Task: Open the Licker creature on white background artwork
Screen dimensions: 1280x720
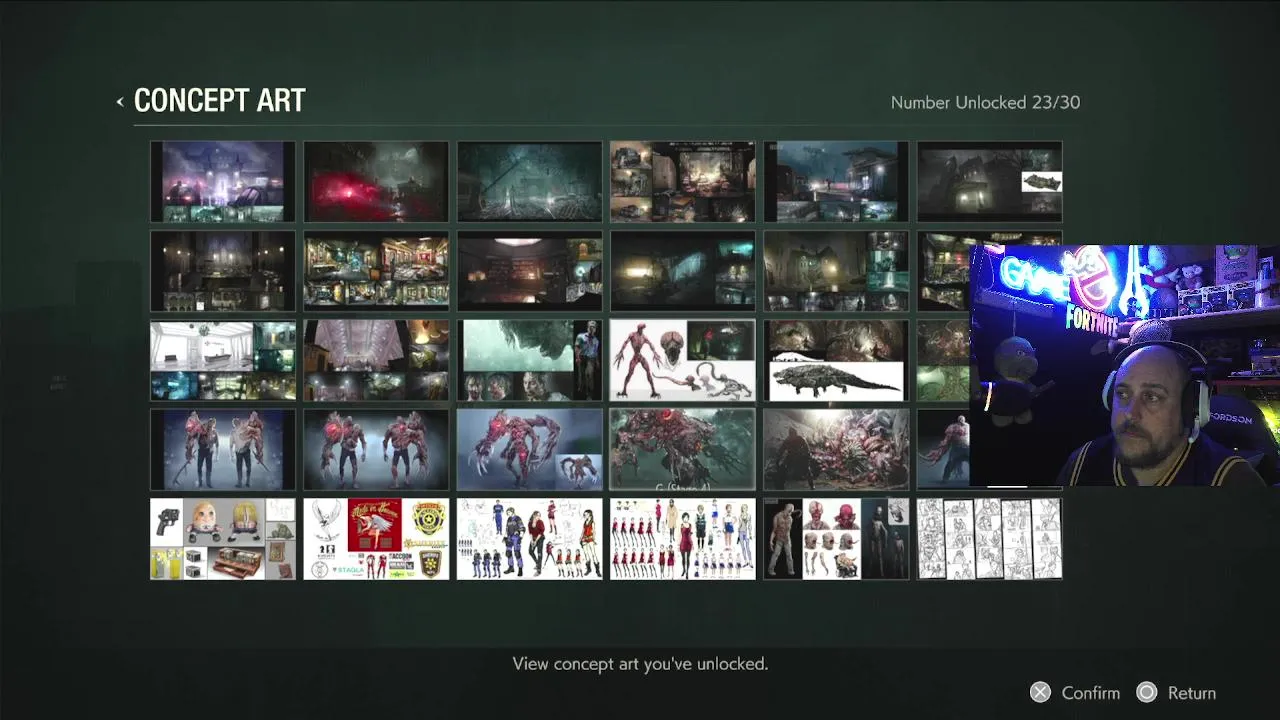Action: coord(683,360)
